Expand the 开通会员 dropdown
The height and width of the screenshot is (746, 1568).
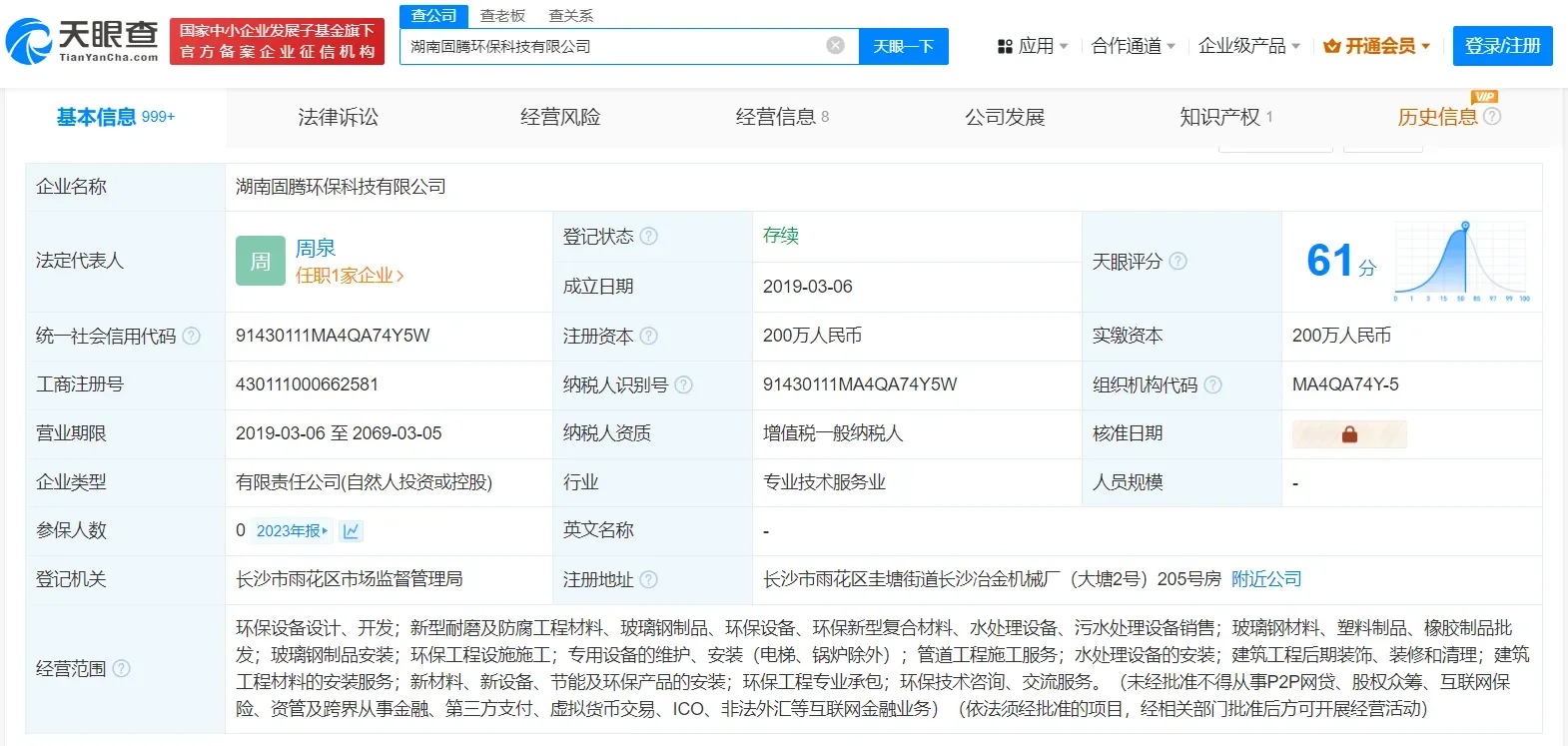pyautogui.click(x=1426, y=47)
